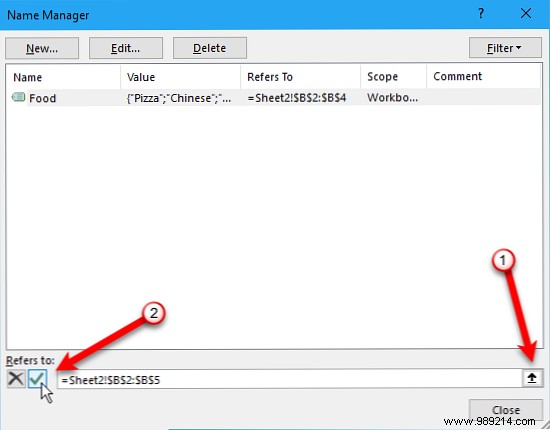Close the Name Manager with the title bar X

click(526, 14)
